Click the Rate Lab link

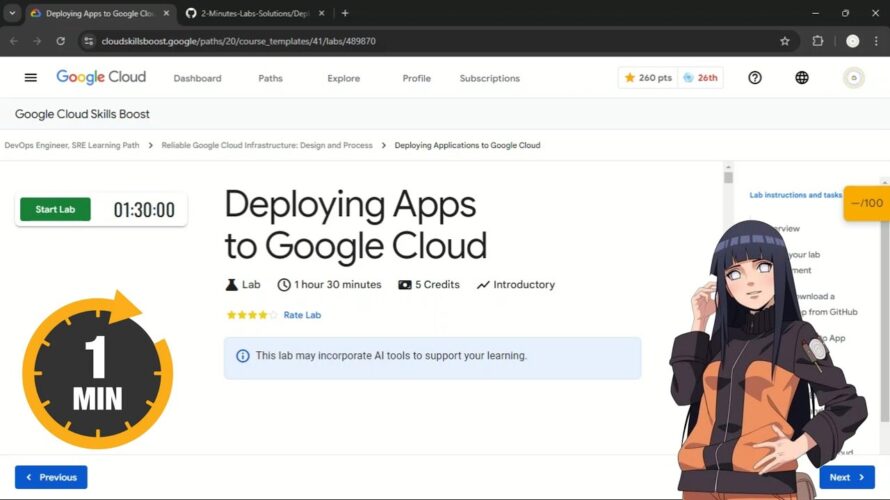click(x=302, y=315)
